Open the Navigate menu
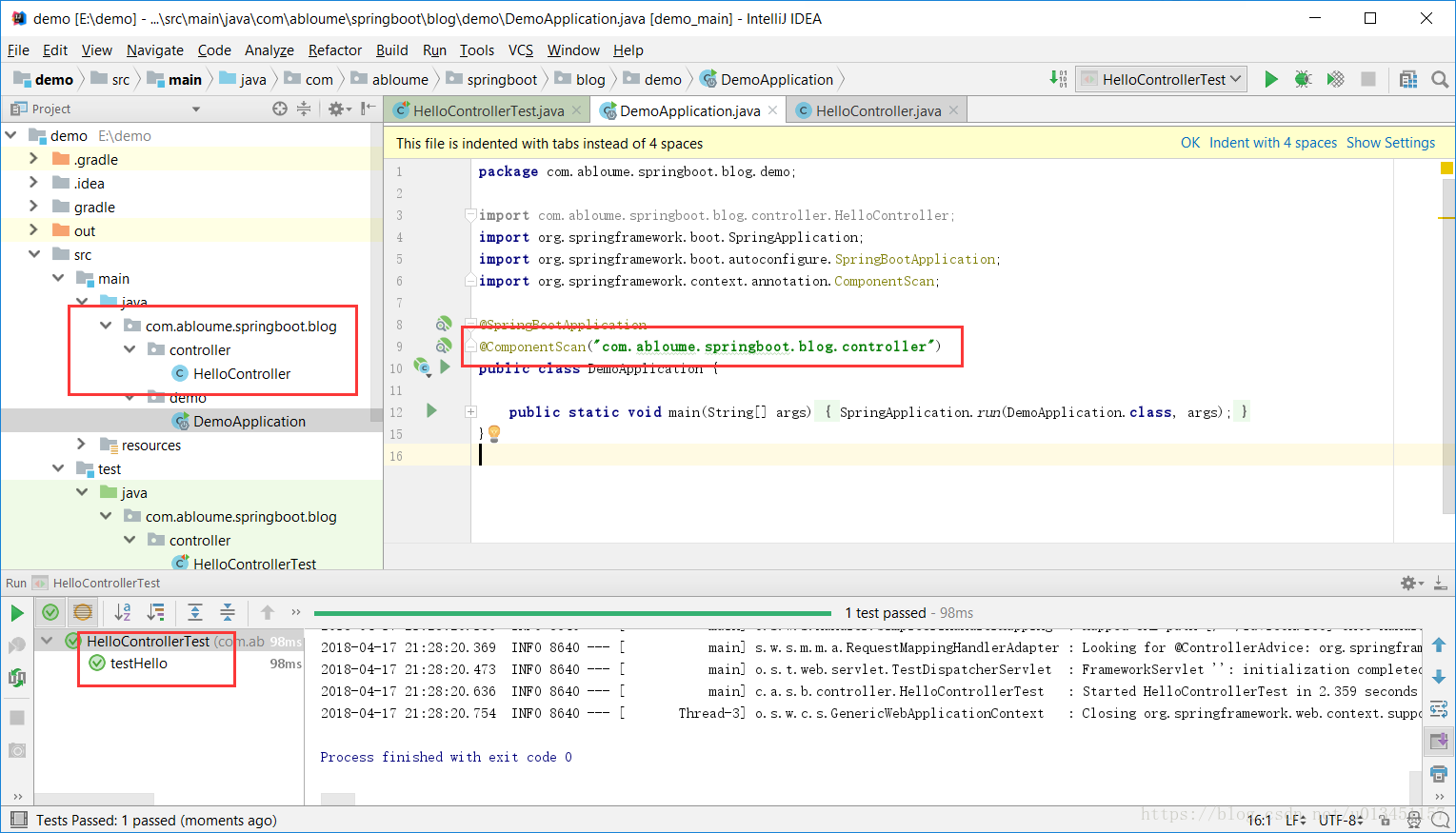 click(155, 50)
